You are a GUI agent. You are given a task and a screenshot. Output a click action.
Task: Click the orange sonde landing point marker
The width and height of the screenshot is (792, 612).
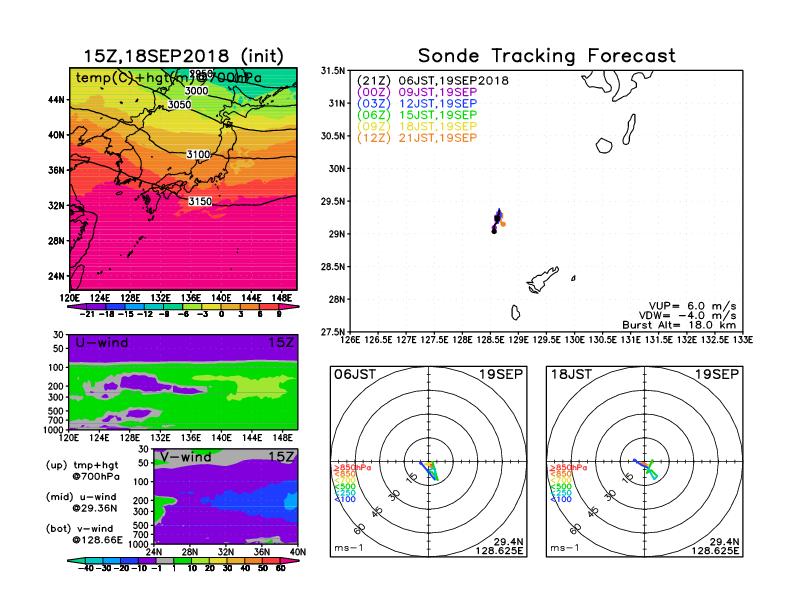coord(503,224)
